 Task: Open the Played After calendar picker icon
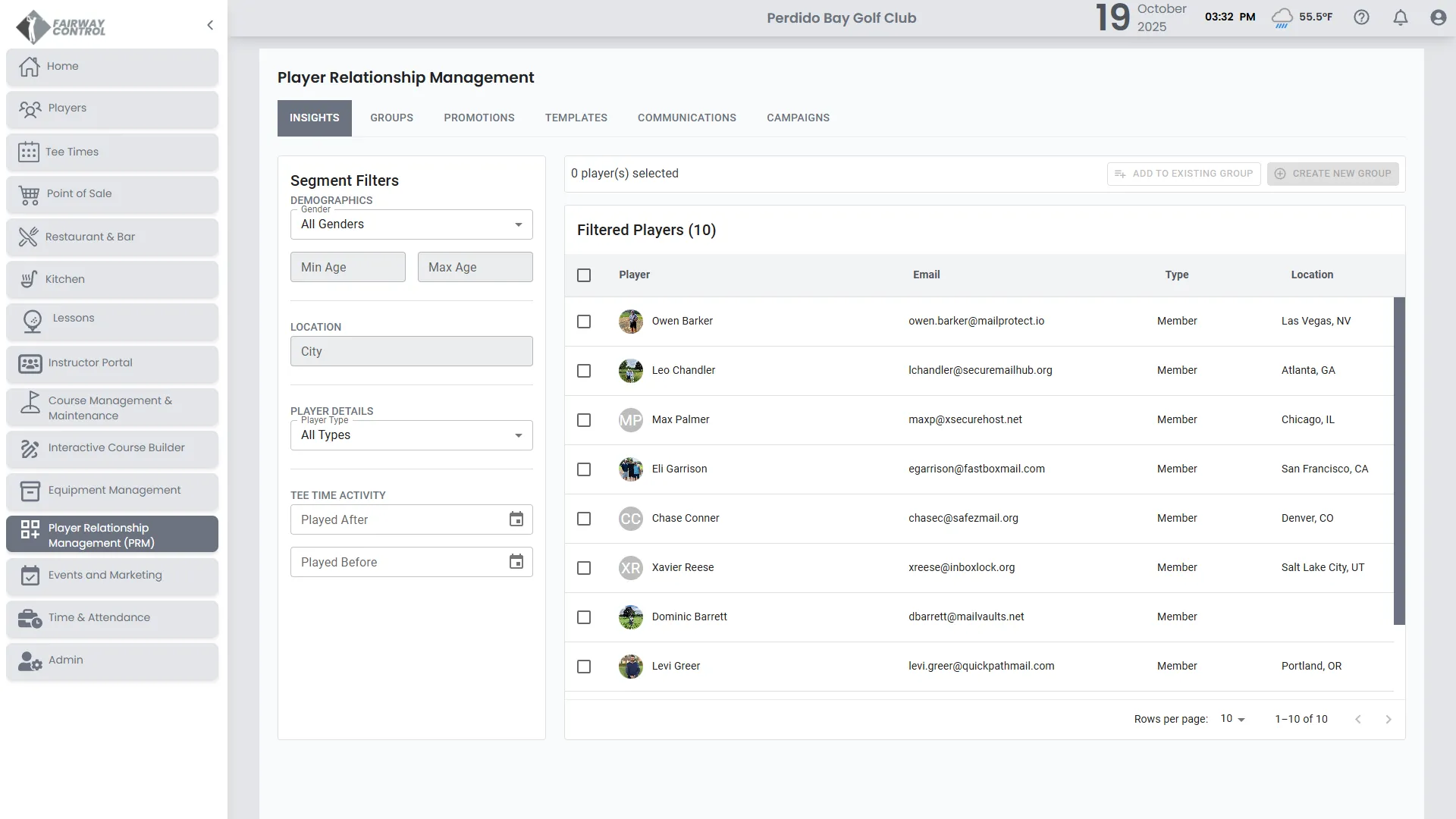516,519
